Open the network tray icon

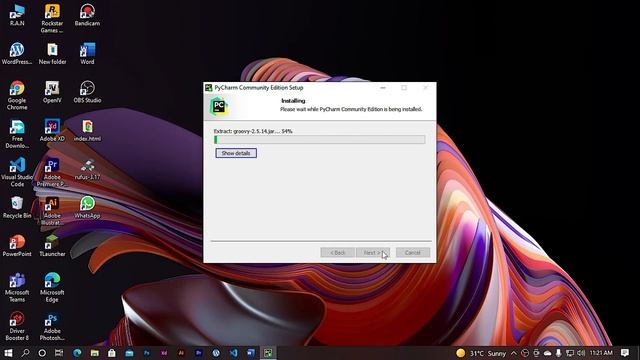(570, 353)
